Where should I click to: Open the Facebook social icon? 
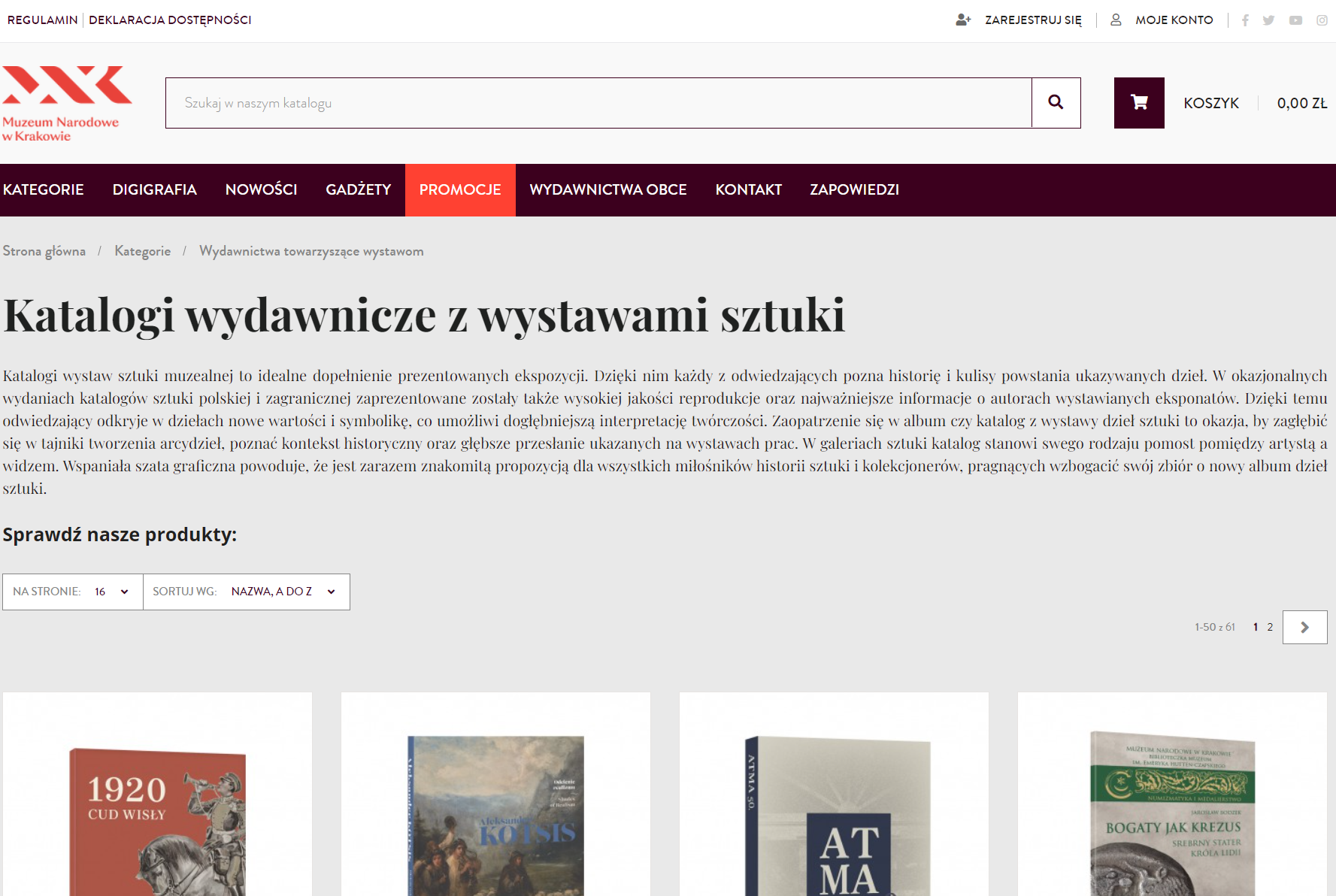coord(1245,20)
